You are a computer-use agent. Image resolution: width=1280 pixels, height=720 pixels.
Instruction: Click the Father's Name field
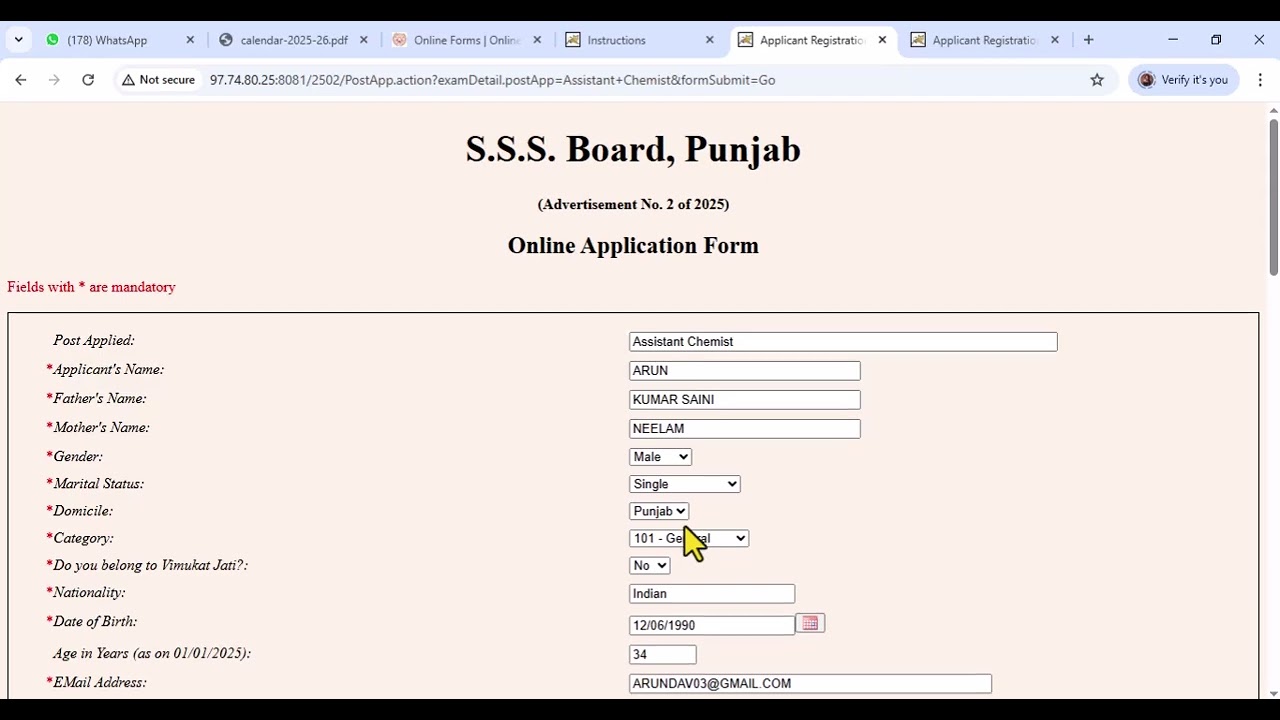pos(745,400)
